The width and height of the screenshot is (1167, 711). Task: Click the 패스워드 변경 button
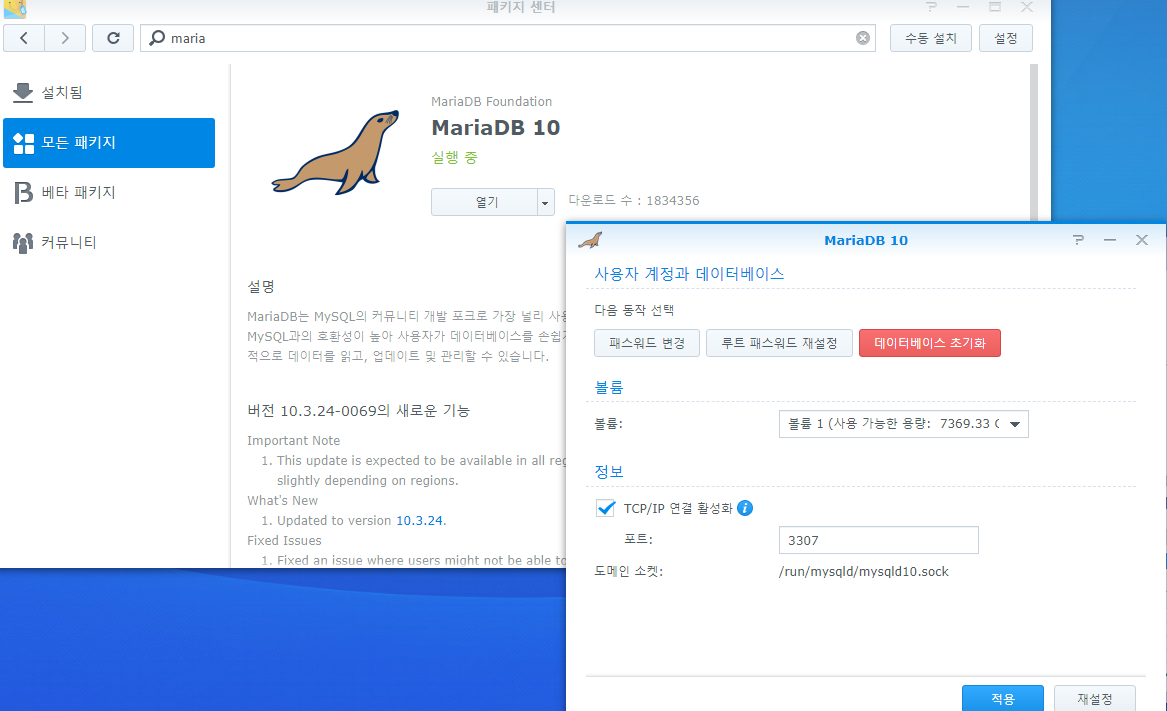pyautogui.click(x=647, y=343)
